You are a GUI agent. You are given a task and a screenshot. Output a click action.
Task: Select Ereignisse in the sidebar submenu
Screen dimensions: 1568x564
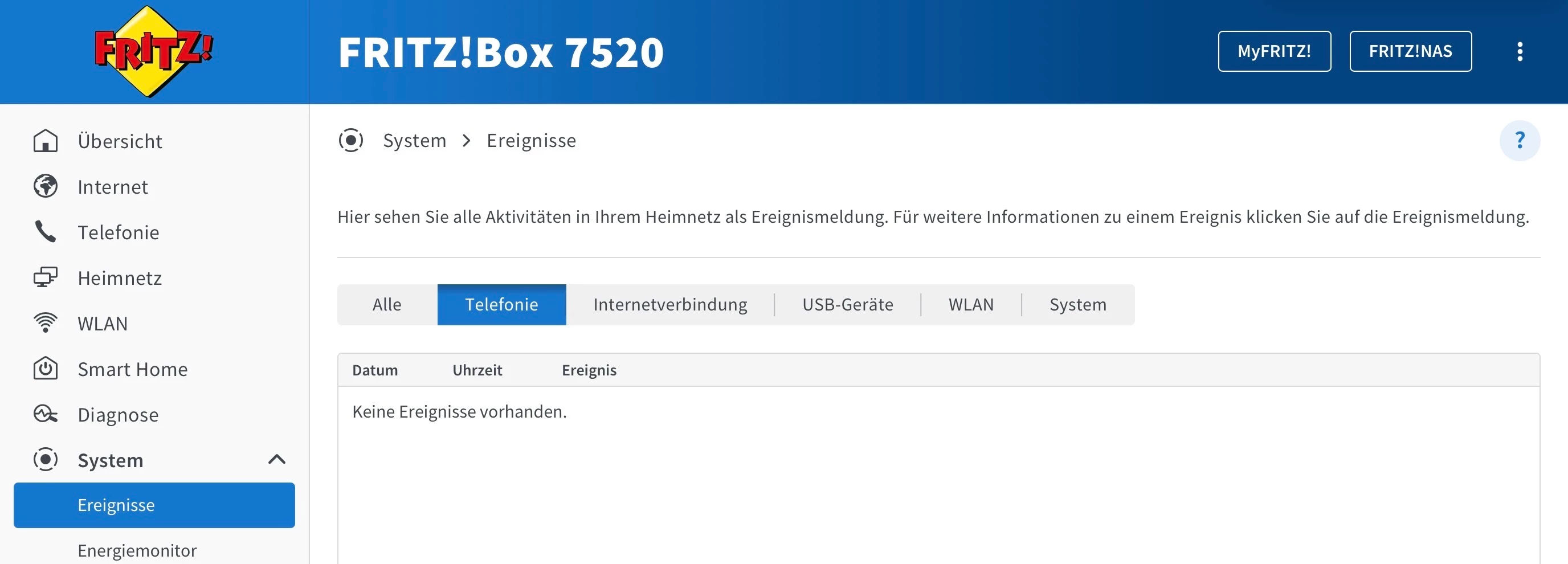pos(154,505)
